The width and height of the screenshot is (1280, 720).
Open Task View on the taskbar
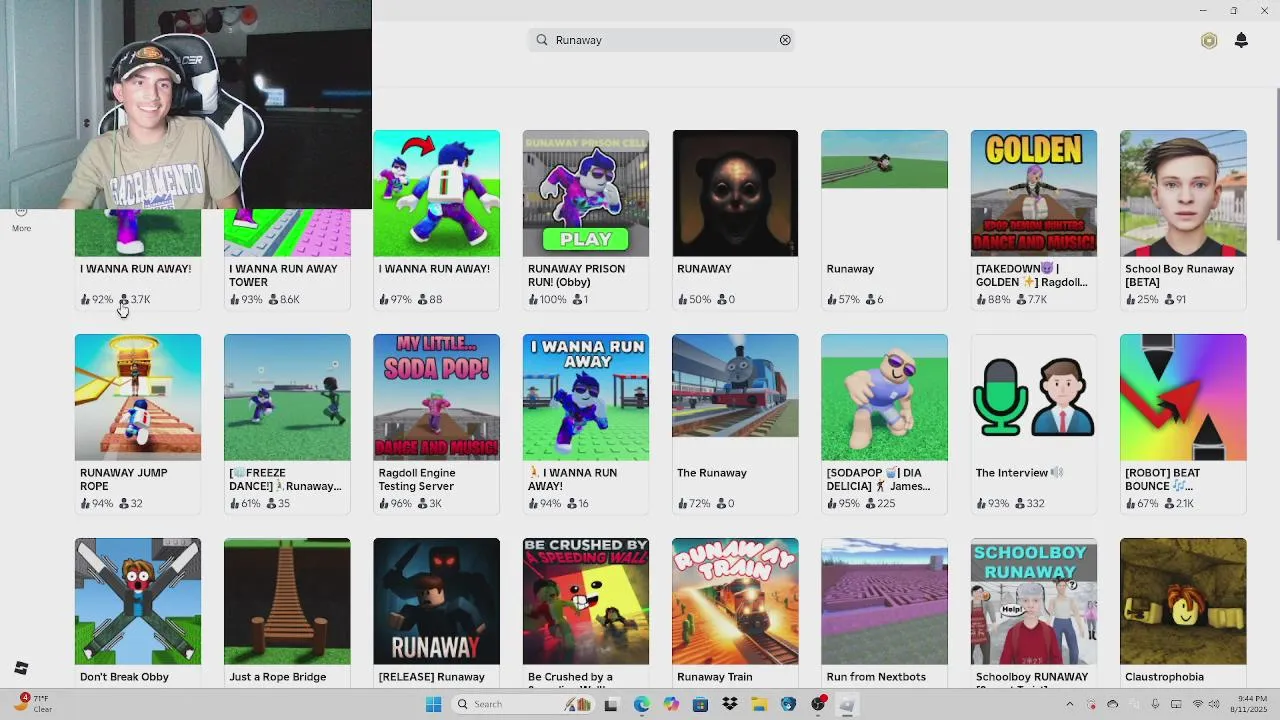(611, 704)
